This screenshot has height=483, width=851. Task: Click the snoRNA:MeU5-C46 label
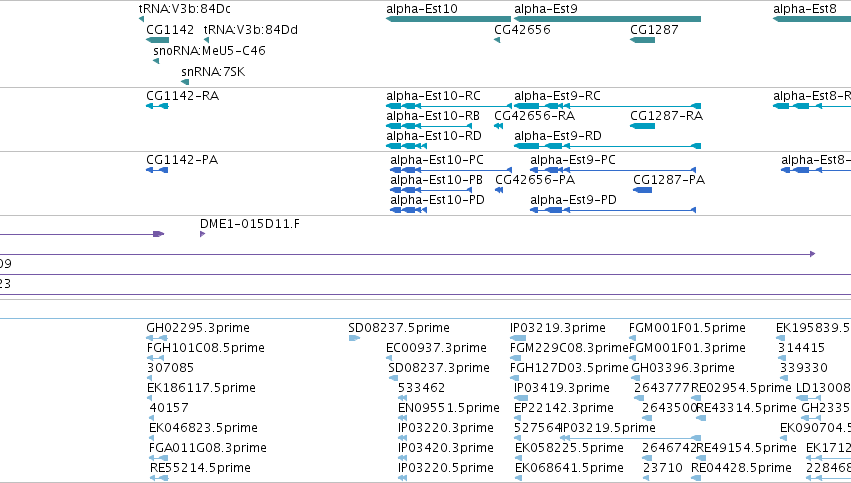(209, 51)
